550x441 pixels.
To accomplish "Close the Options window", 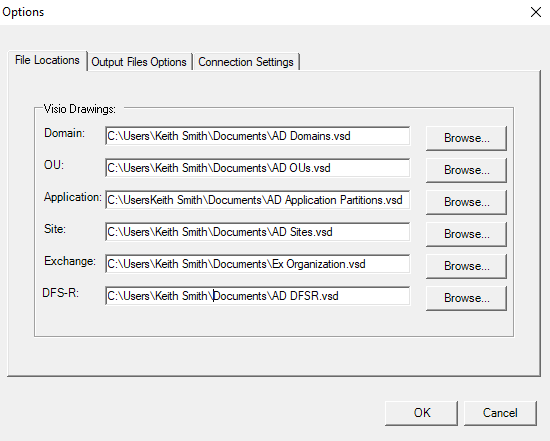I will click(536, 12).
